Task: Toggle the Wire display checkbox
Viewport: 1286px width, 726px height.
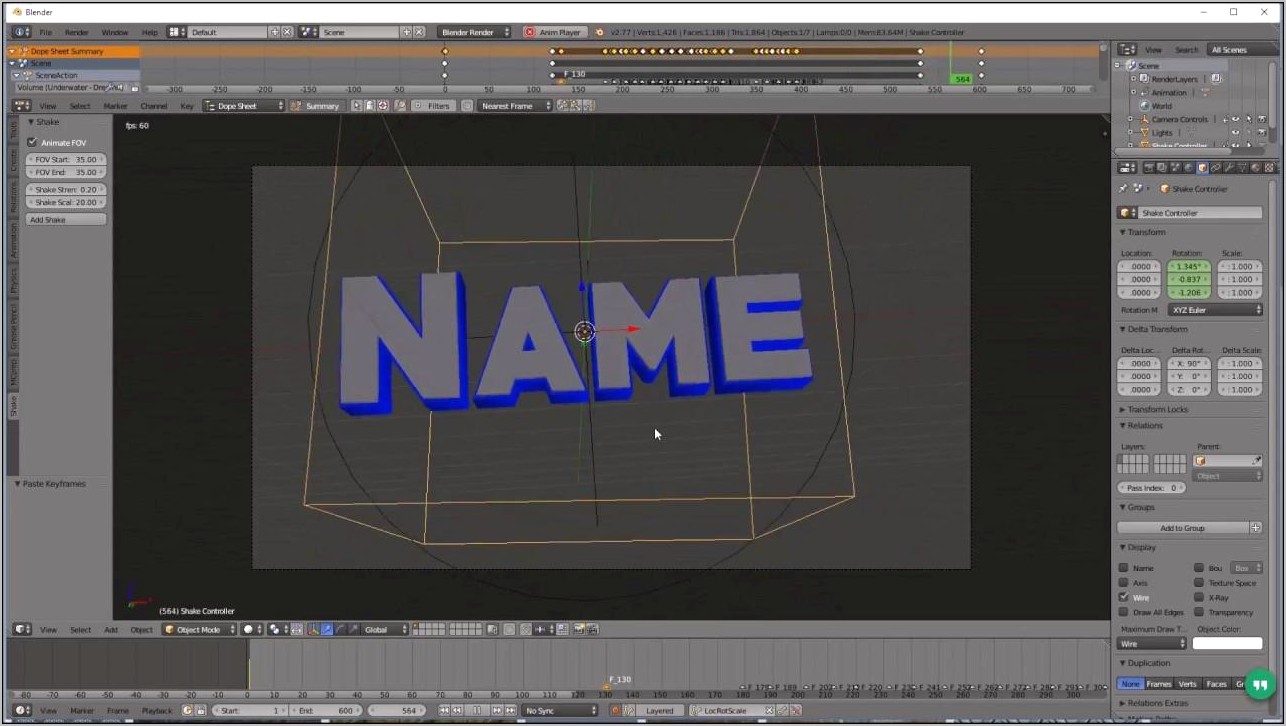Action: 1124,597
